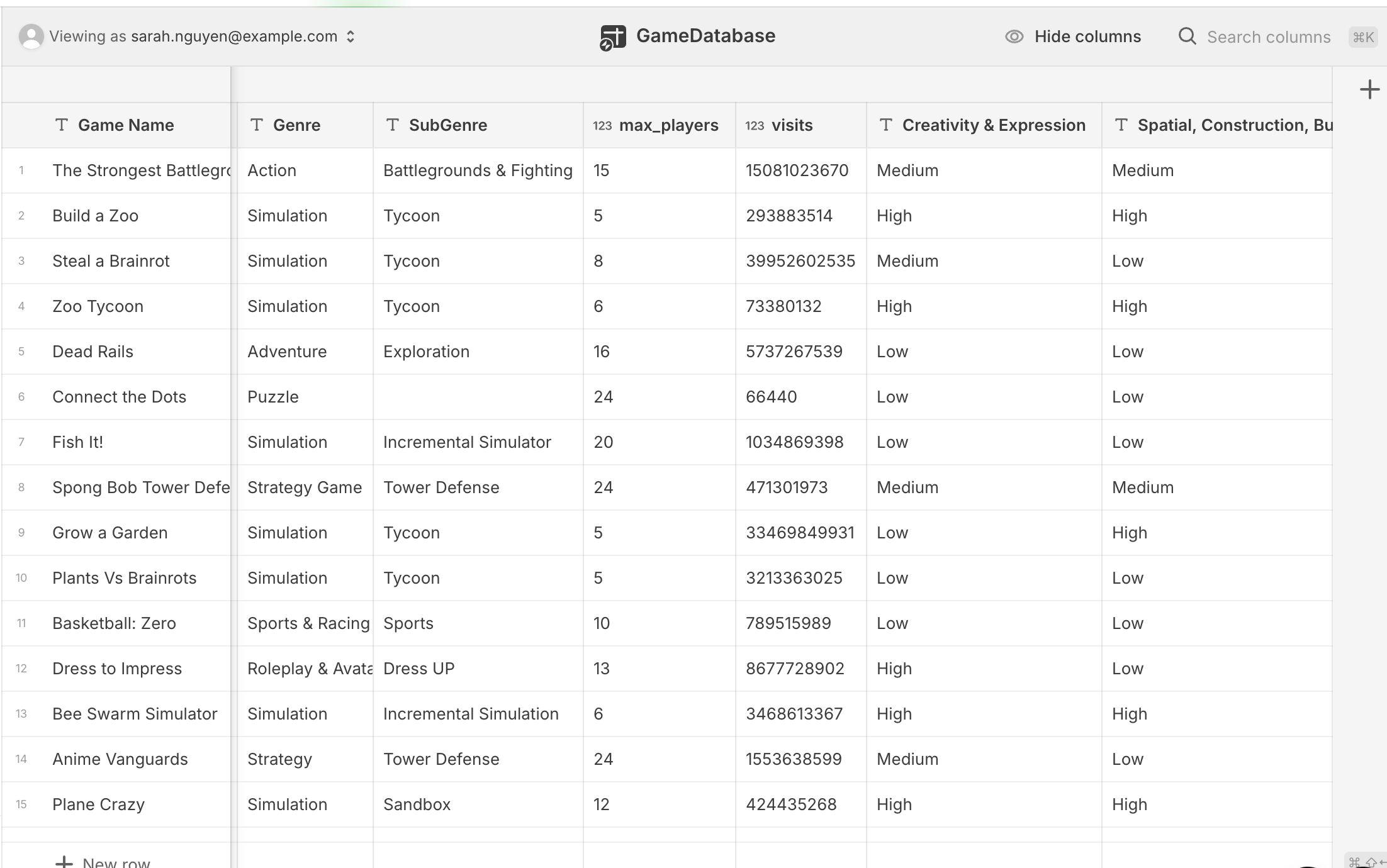The image size is (1387, 868).
Task: Click the eye icon beside Hide columns
Action: point(1014,36)
